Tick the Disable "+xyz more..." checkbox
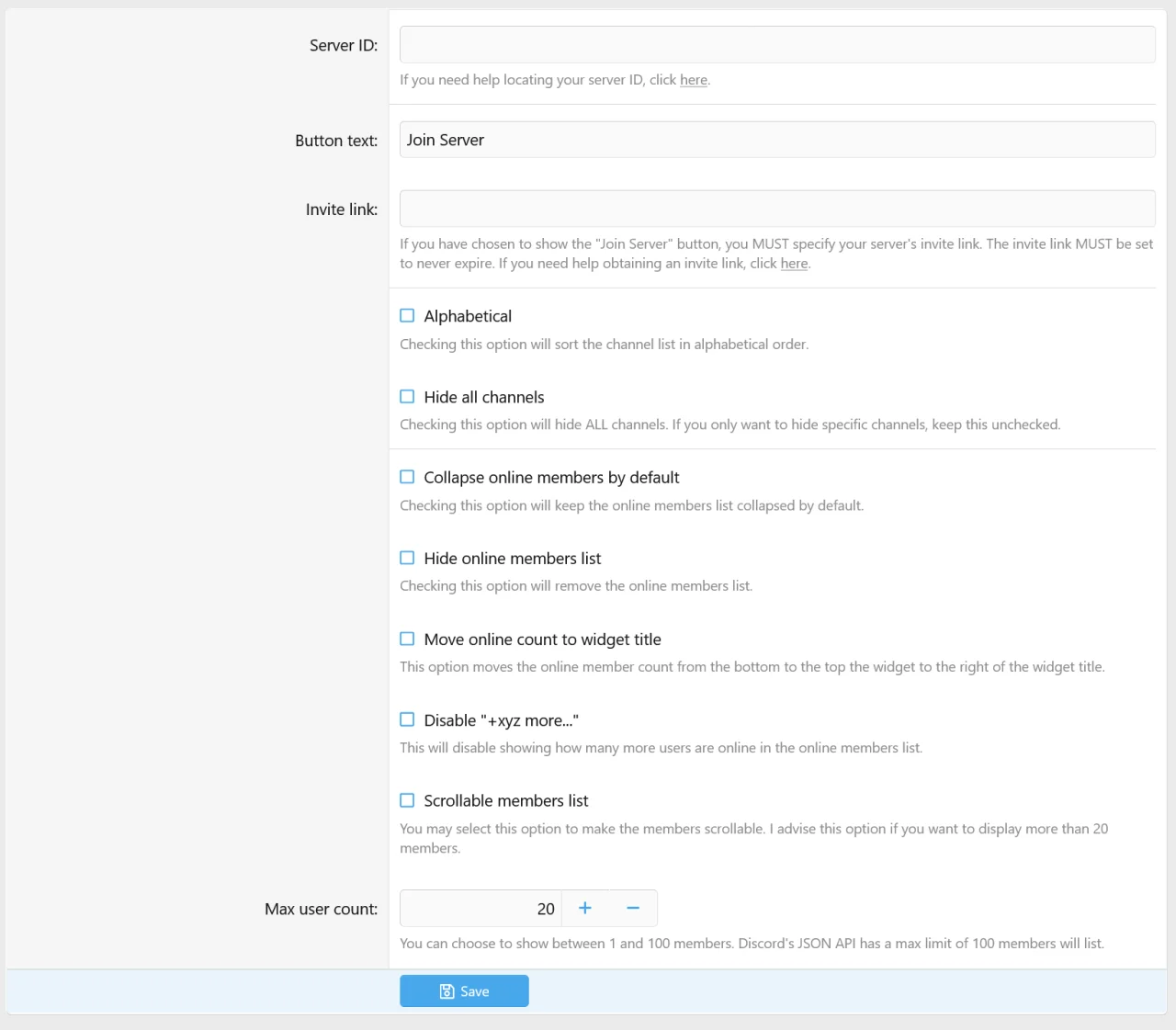1176x1030 pixels. tap(407, 719)
